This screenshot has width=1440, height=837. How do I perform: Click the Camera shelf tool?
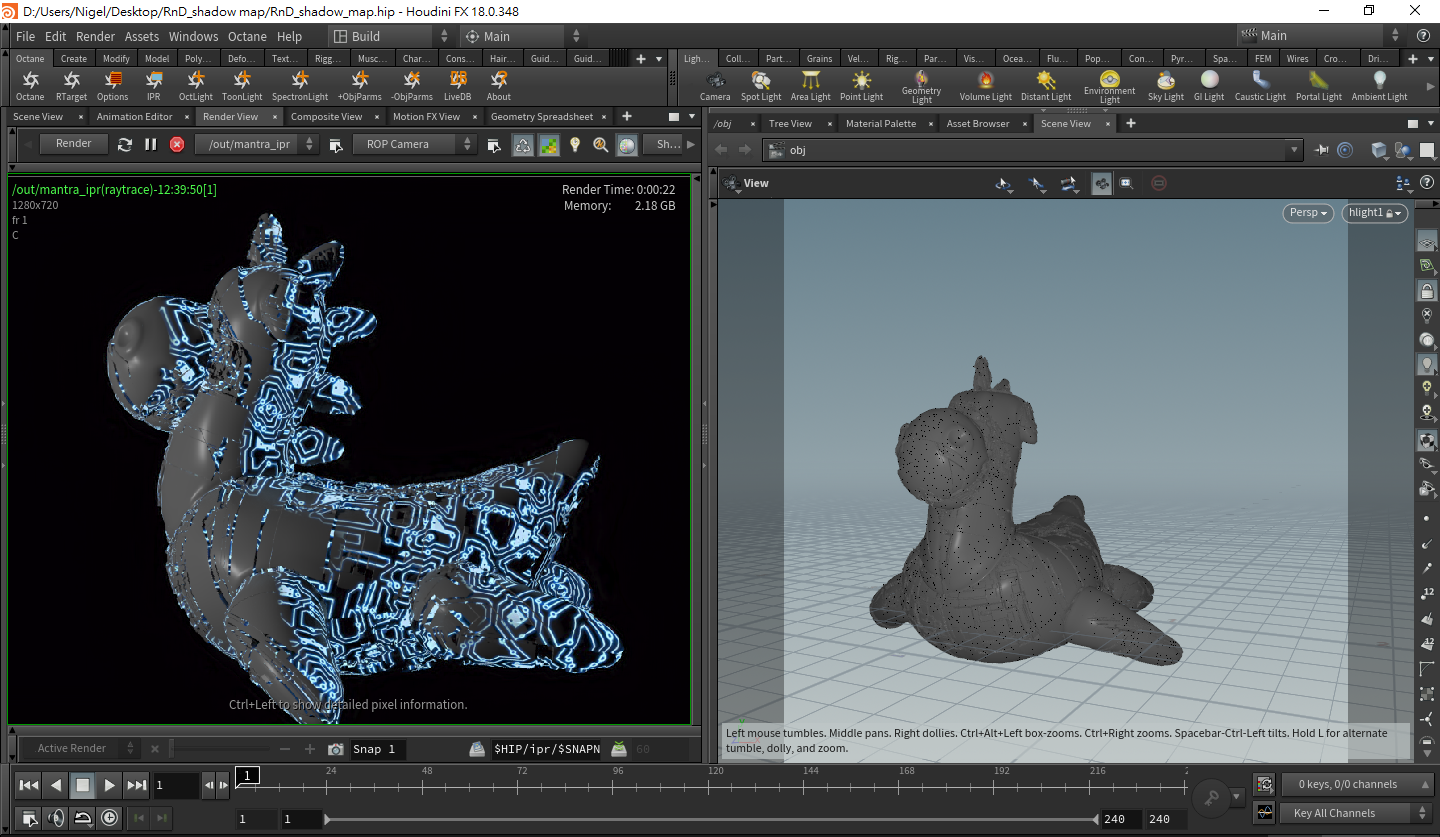click(715, 85)
